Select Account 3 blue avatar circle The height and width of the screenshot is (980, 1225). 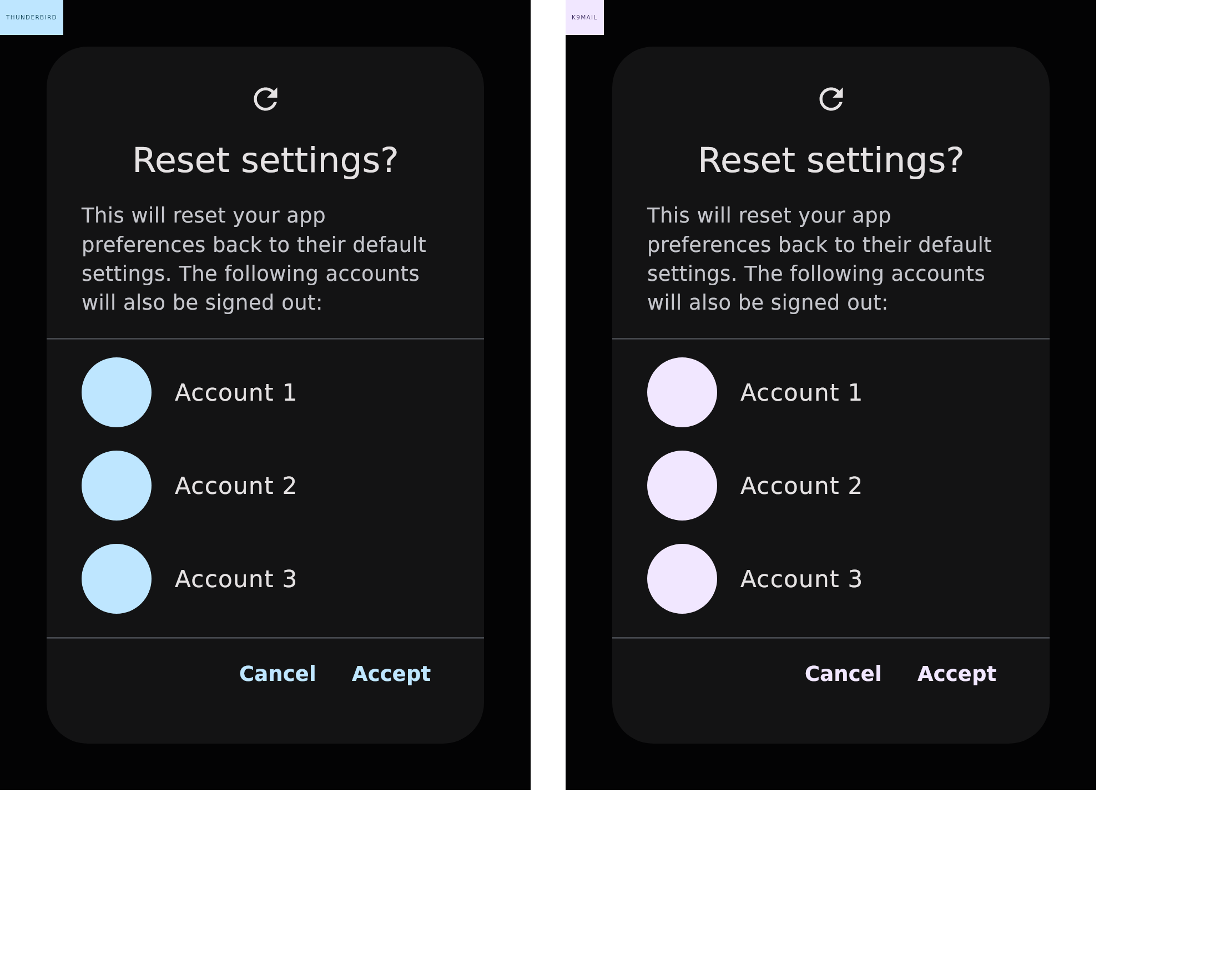tap(117, 578)
